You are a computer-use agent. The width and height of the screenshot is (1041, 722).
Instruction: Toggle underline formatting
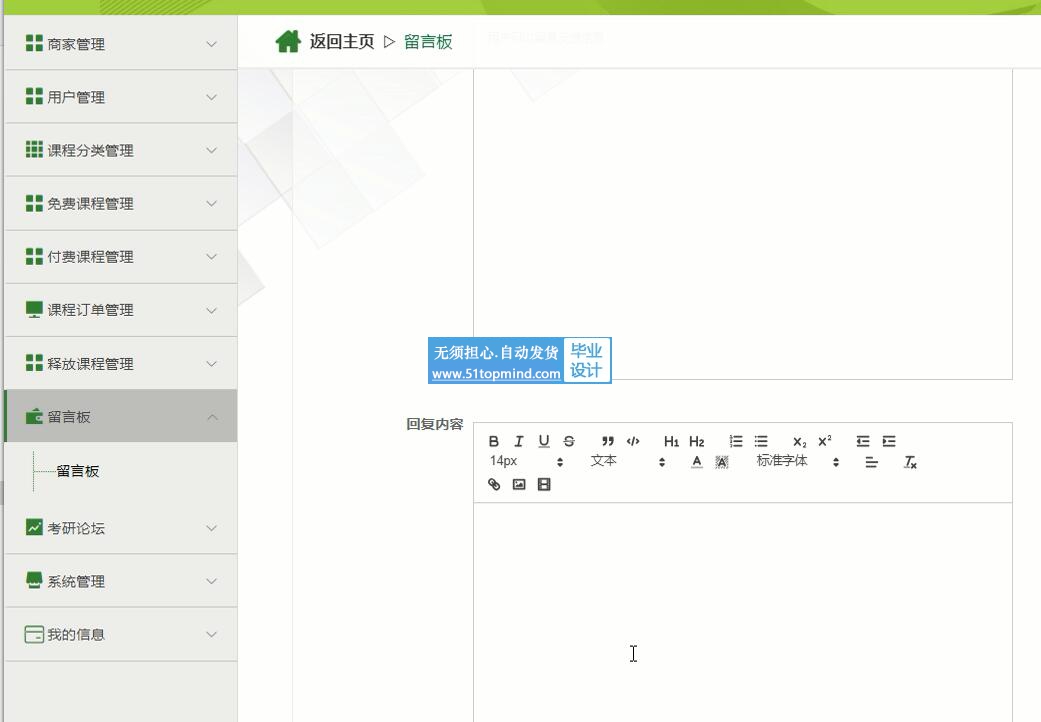coord(544,441)
